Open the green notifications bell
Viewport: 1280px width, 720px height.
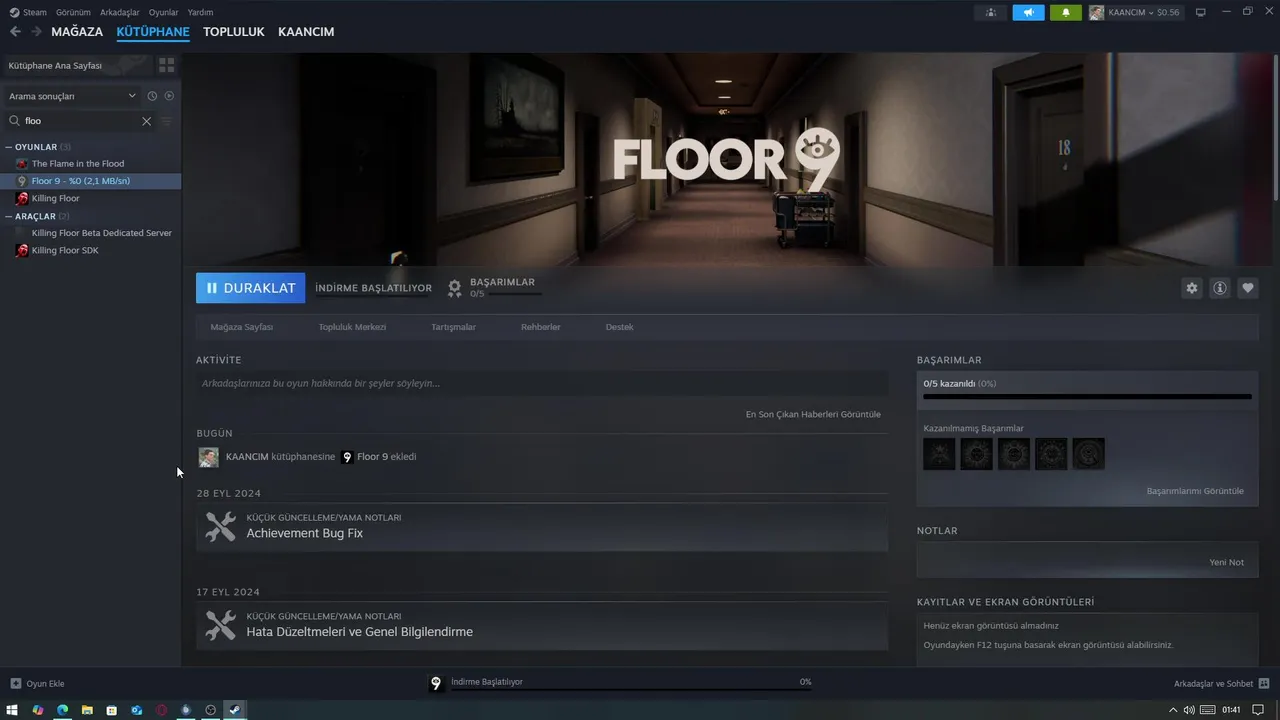pyautogui.click(x=1066, y=12)
